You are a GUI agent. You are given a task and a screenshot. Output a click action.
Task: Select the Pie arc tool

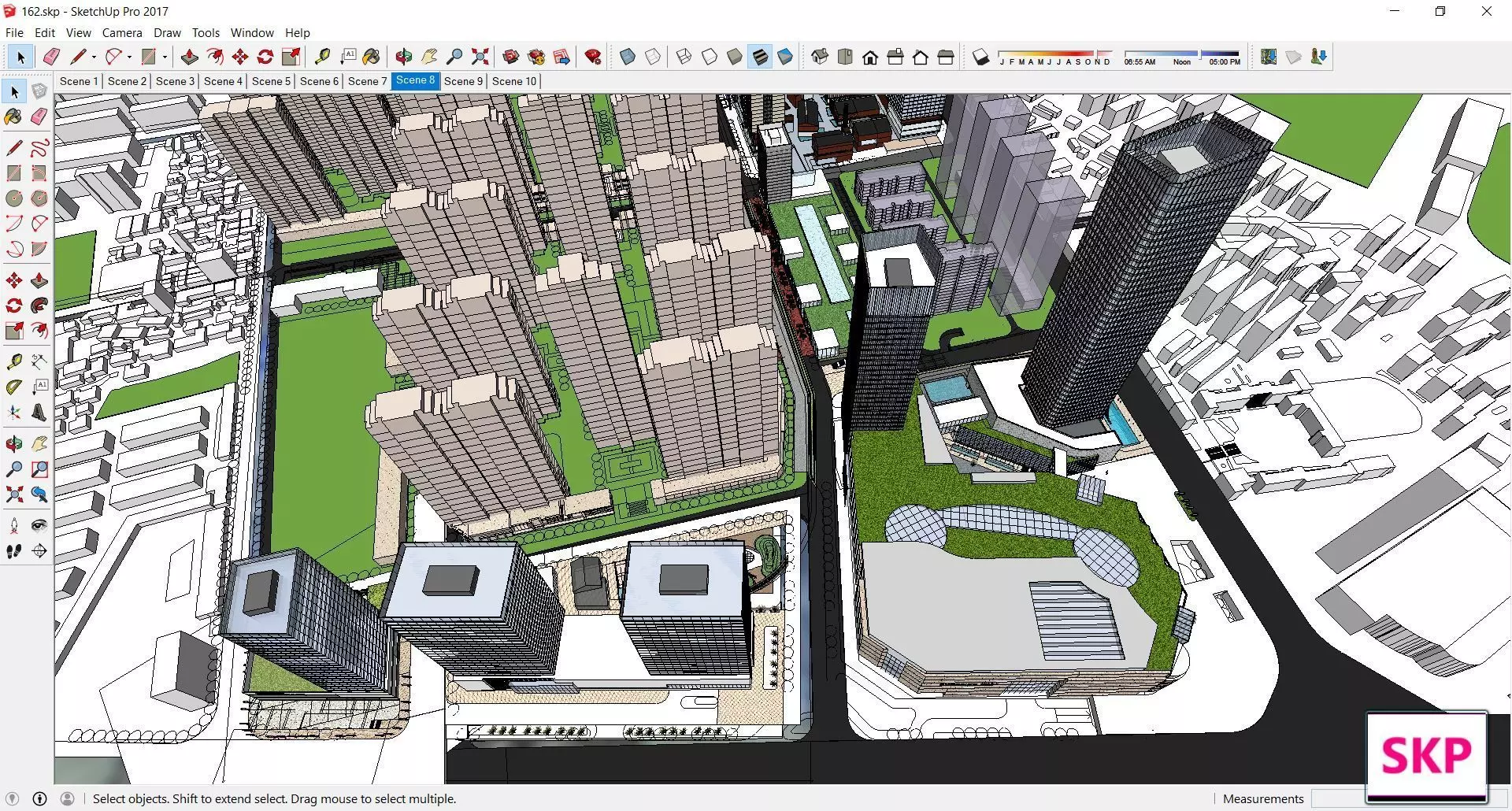tap(39, 249)
